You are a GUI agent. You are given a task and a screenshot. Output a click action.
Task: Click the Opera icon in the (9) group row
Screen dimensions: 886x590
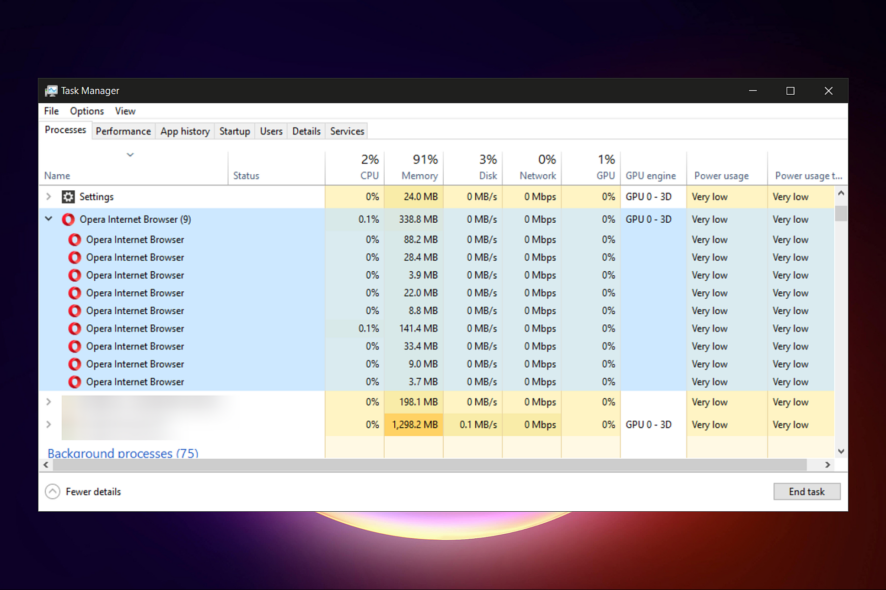tap(68, 219)
